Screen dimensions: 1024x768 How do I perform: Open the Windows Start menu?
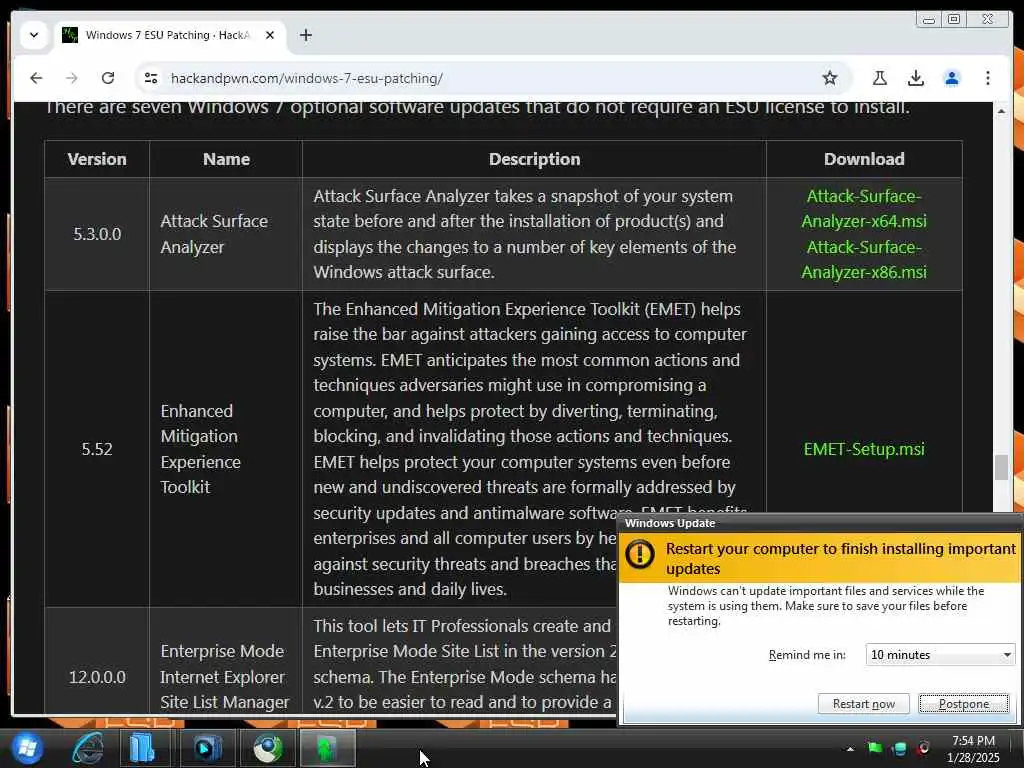click(x=27, y=748)
